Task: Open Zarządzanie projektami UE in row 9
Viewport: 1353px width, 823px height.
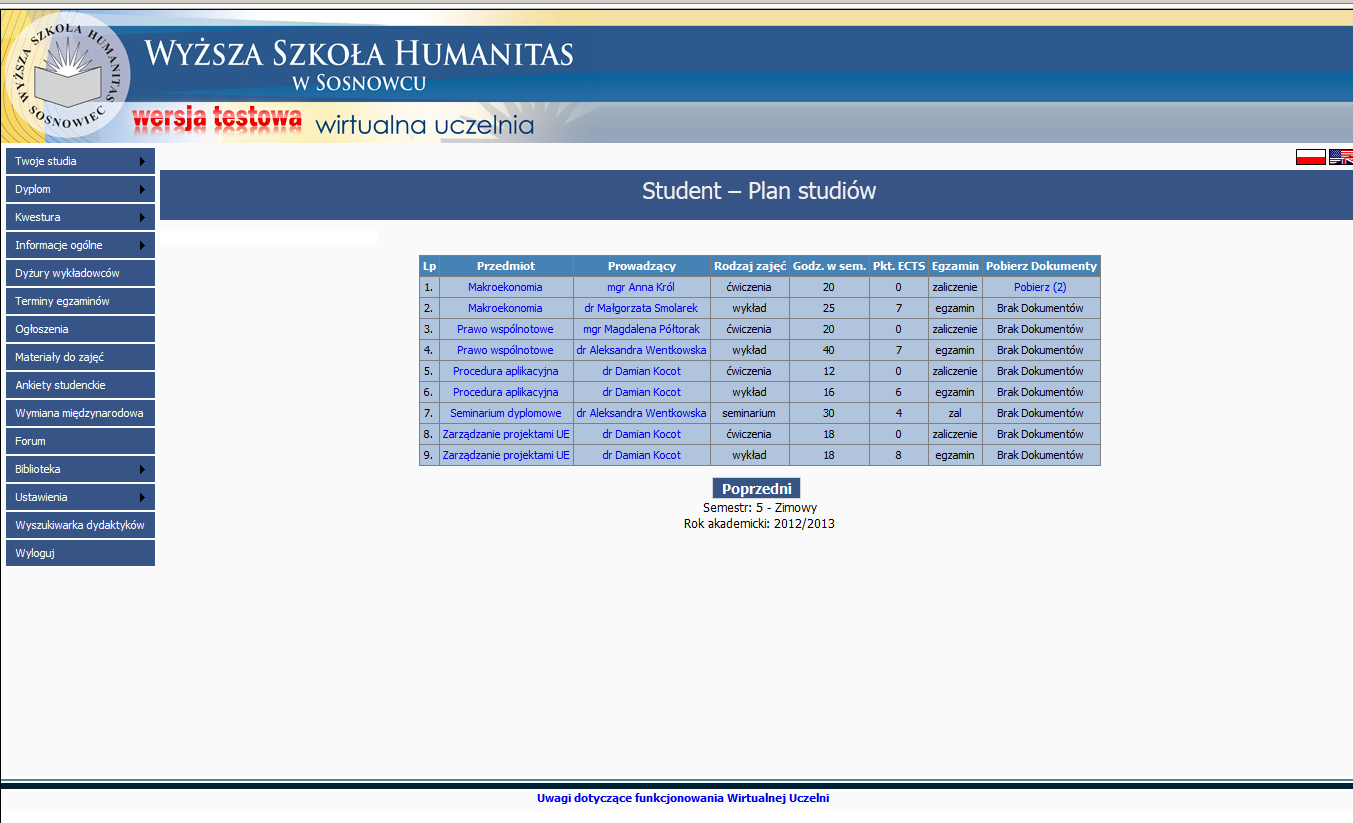Action: click(506, 455)
